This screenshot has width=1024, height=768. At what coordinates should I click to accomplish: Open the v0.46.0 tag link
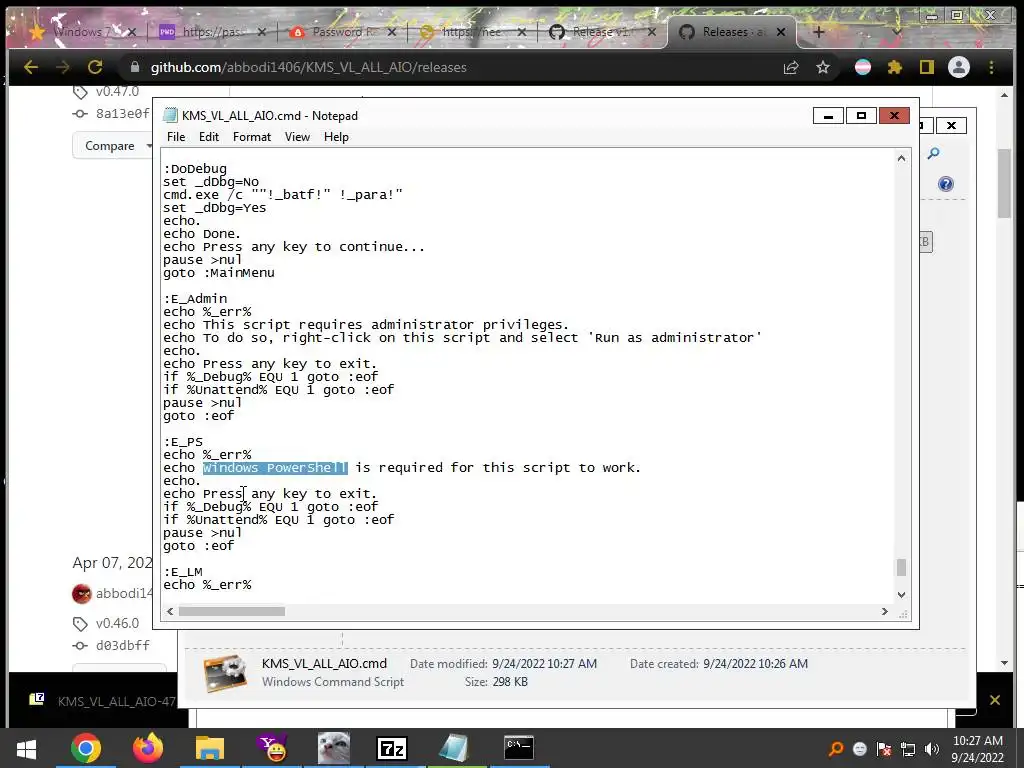click(x=117, y=623)
